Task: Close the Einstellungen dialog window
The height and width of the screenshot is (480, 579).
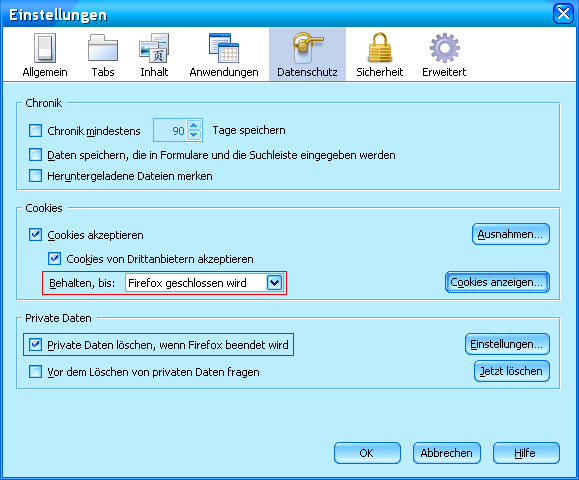Action: pos(563,14)
